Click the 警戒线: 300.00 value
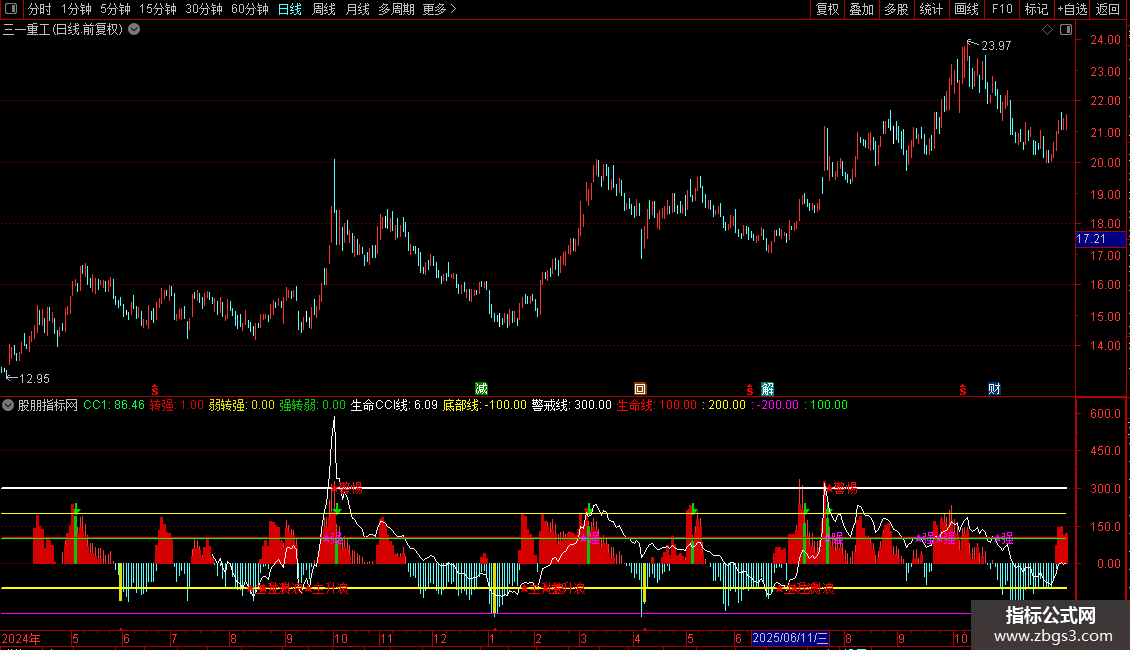Screen dimensions: 1130x650 [571, 405]
